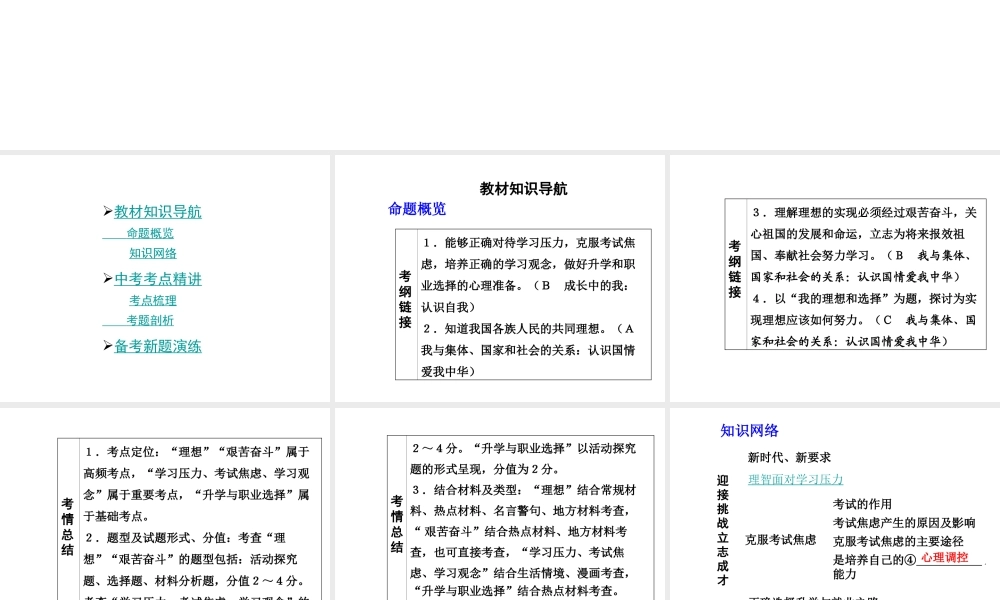Click the paragraph starting 4．以“我的理想和选择”

[864, 320]
